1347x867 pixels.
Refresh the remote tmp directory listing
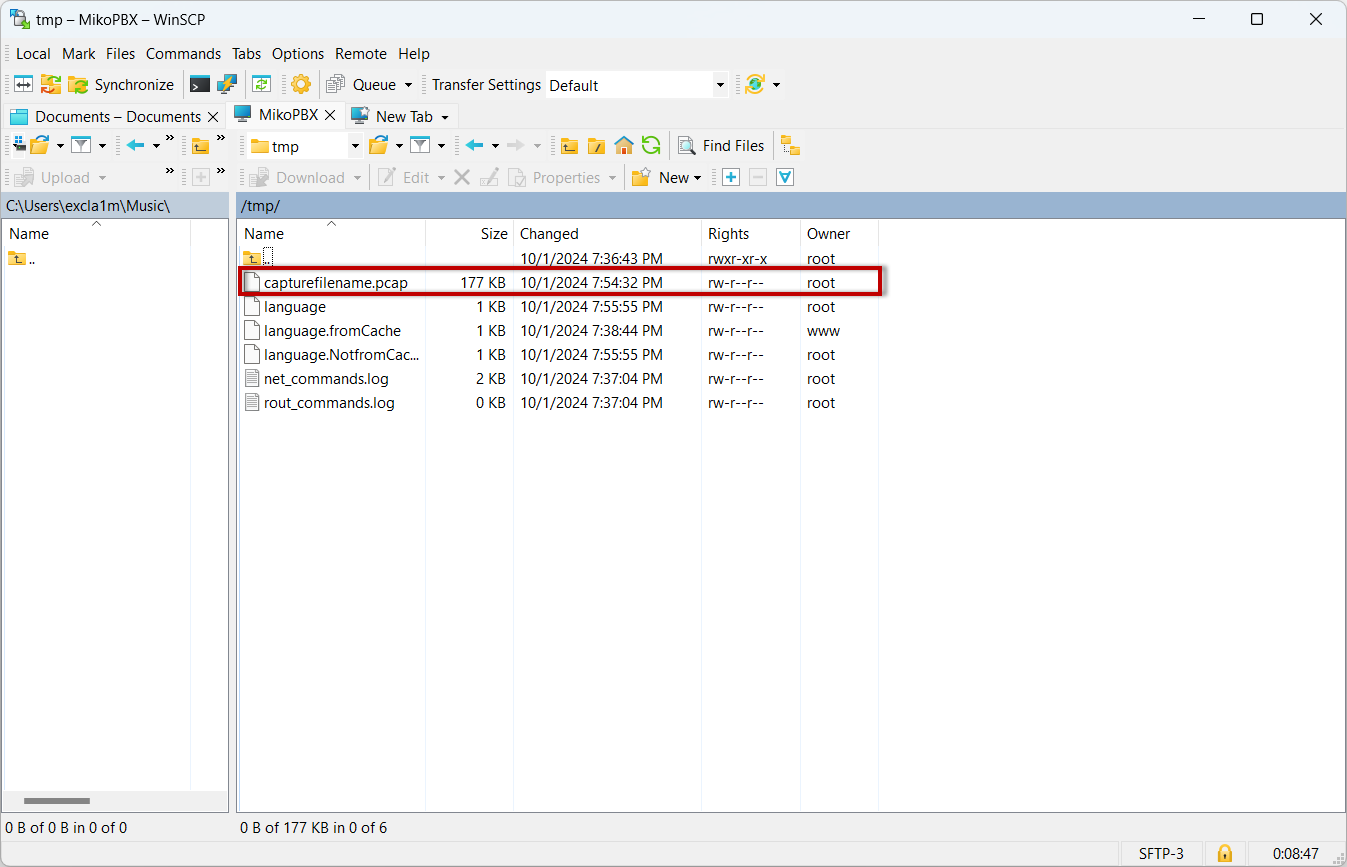[651, 146]
